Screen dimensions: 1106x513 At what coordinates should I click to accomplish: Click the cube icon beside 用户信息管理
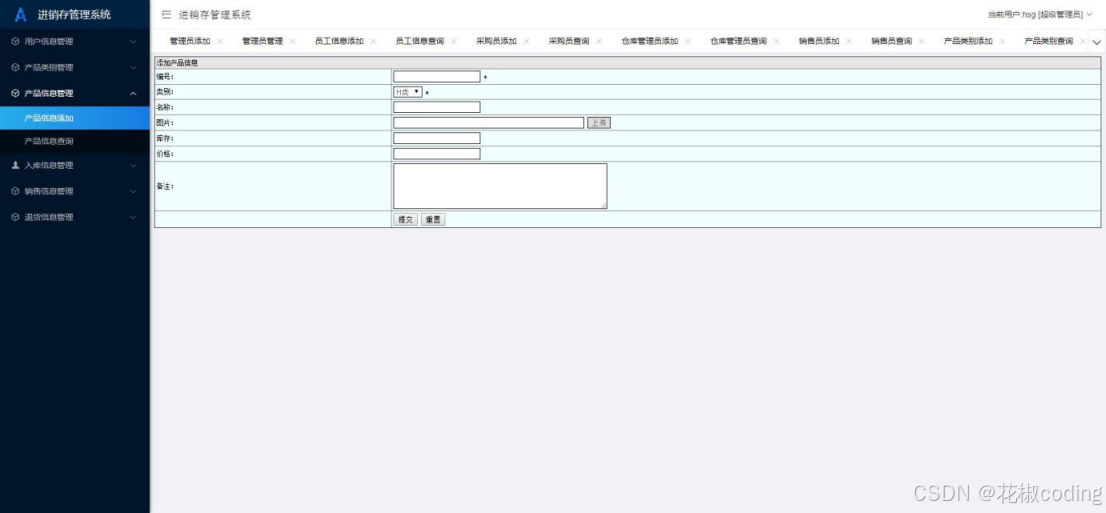[x=16, y=42]
